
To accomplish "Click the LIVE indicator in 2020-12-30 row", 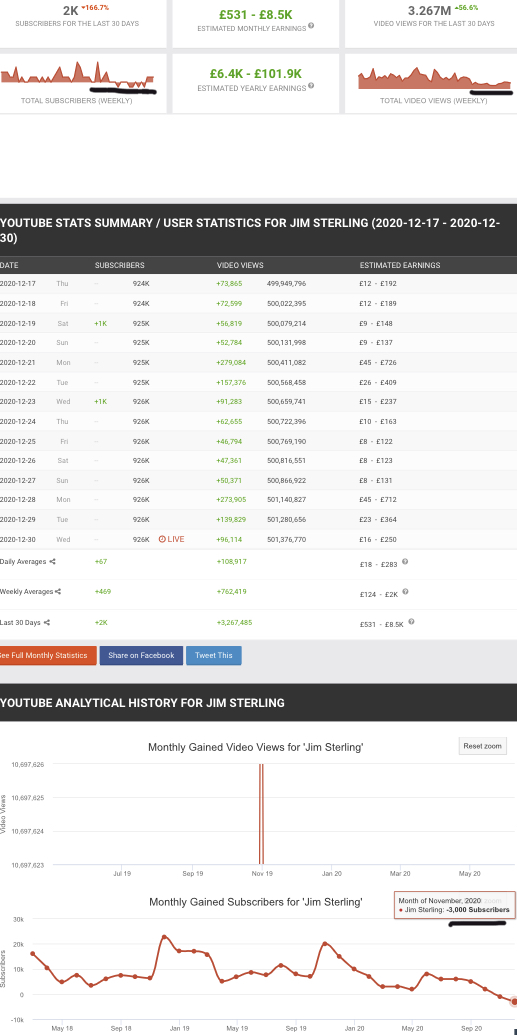I will point(172,539).
